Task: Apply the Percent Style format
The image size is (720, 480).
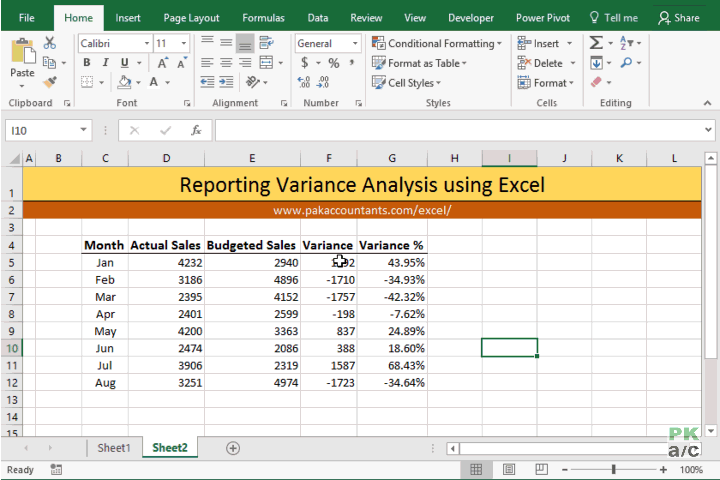Action: point(334,63)
